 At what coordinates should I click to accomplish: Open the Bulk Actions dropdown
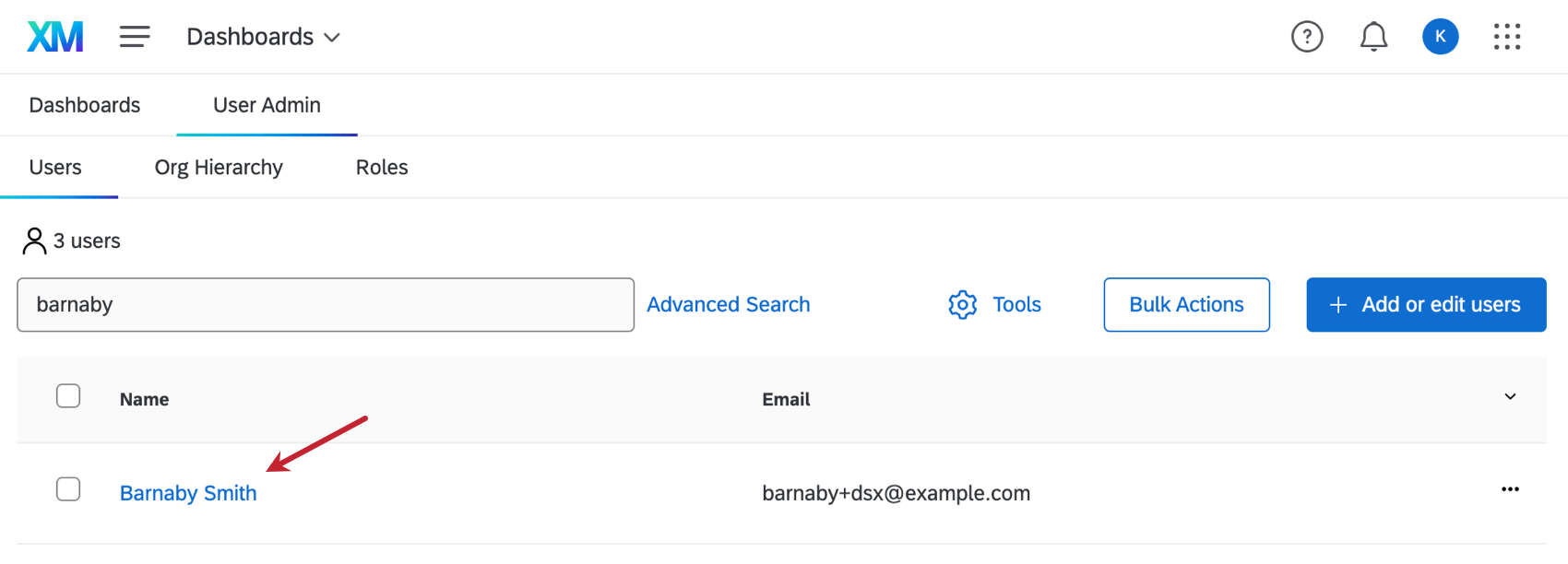point(1186,304)
